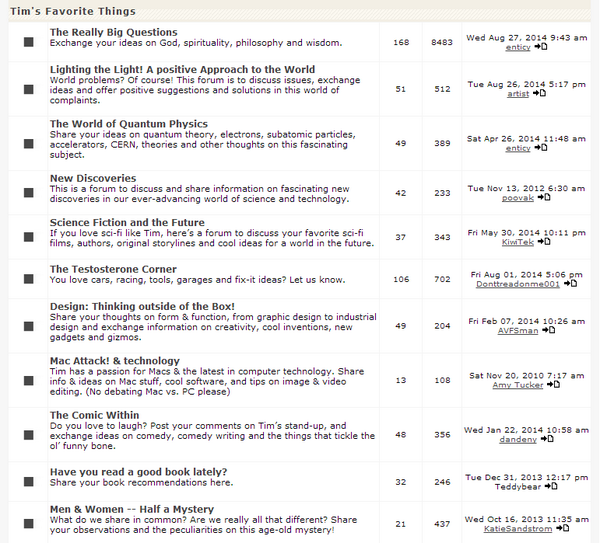The height and width of the screenshot is (543, 600).
Task: Open Mac Attack! & technology forum
Action: (115, 360)
